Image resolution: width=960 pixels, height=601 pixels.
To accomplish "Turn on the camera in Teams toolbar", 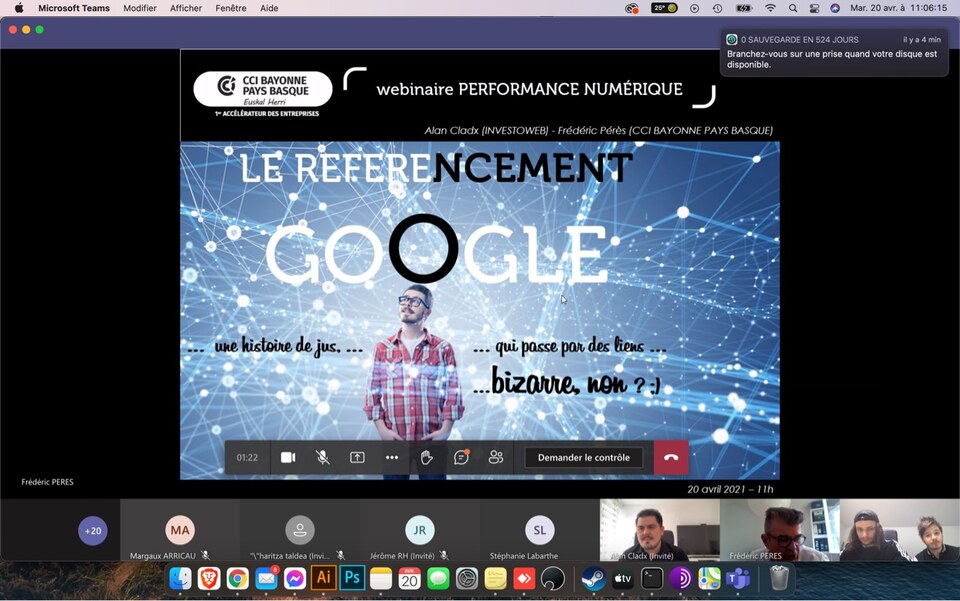I will (288, 458).
